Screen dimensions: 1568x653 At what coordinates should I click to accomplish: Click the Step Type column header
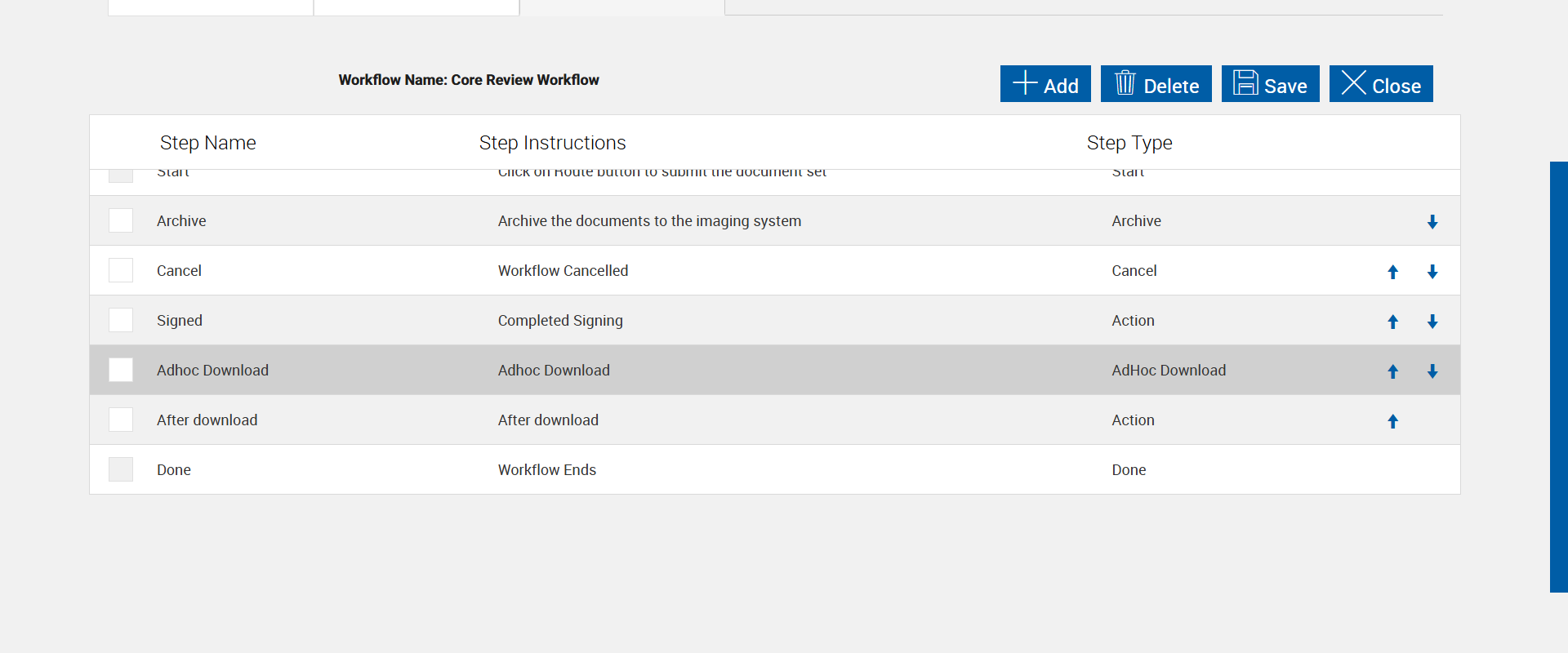(1129, 143)
